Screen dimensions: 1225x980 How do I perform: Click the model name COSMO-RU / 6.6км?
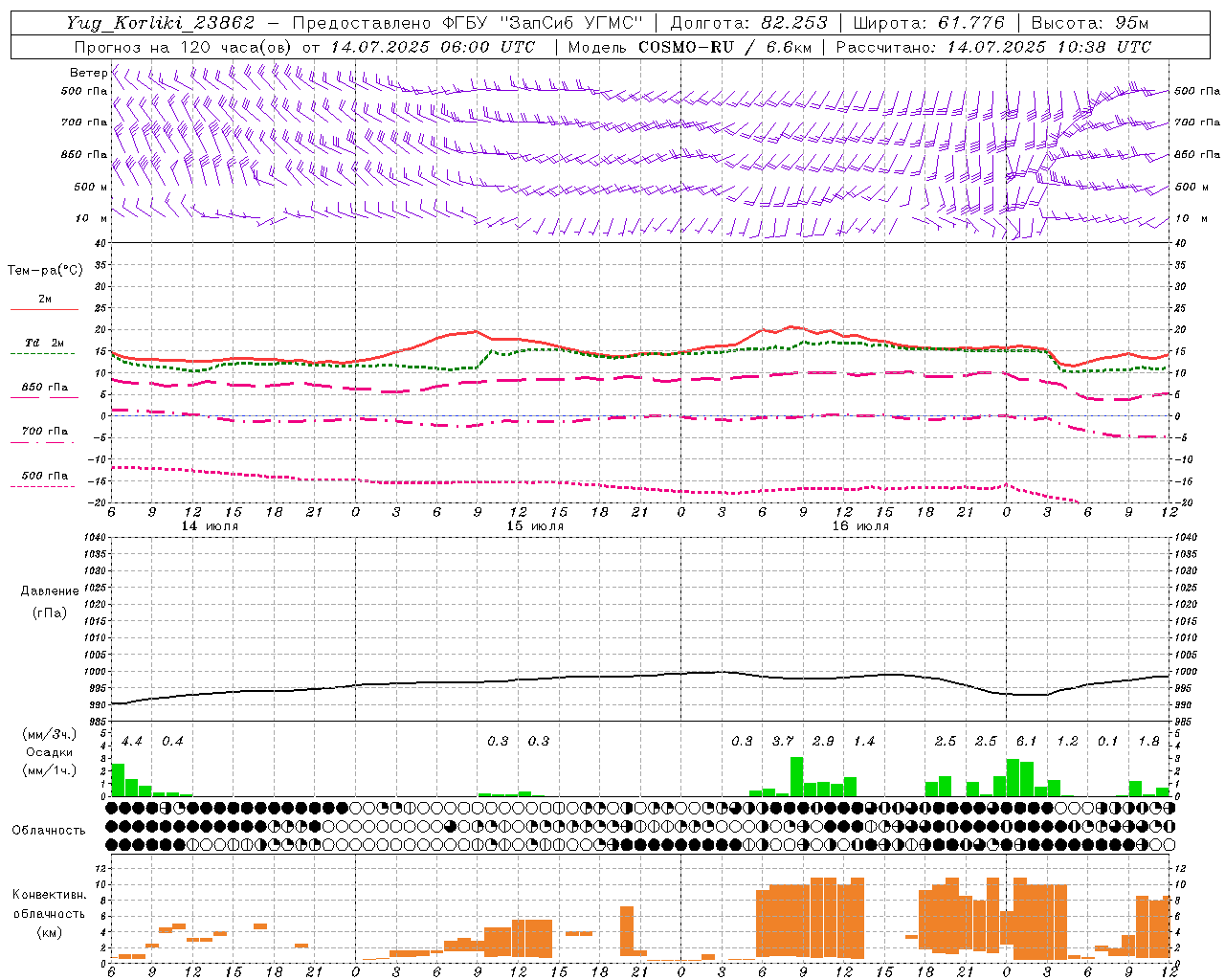725,47
